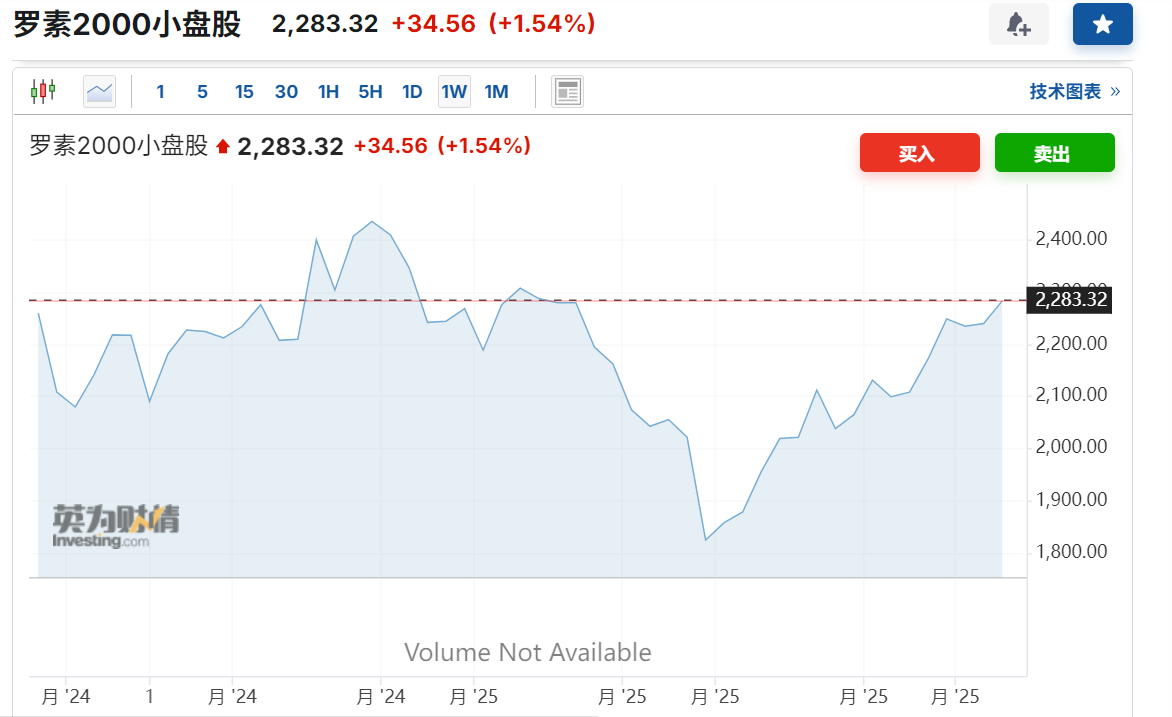The image size is (1172, 717).
Task: Click the news overlay icon in toolbar
Action: [x=568, y=92]
